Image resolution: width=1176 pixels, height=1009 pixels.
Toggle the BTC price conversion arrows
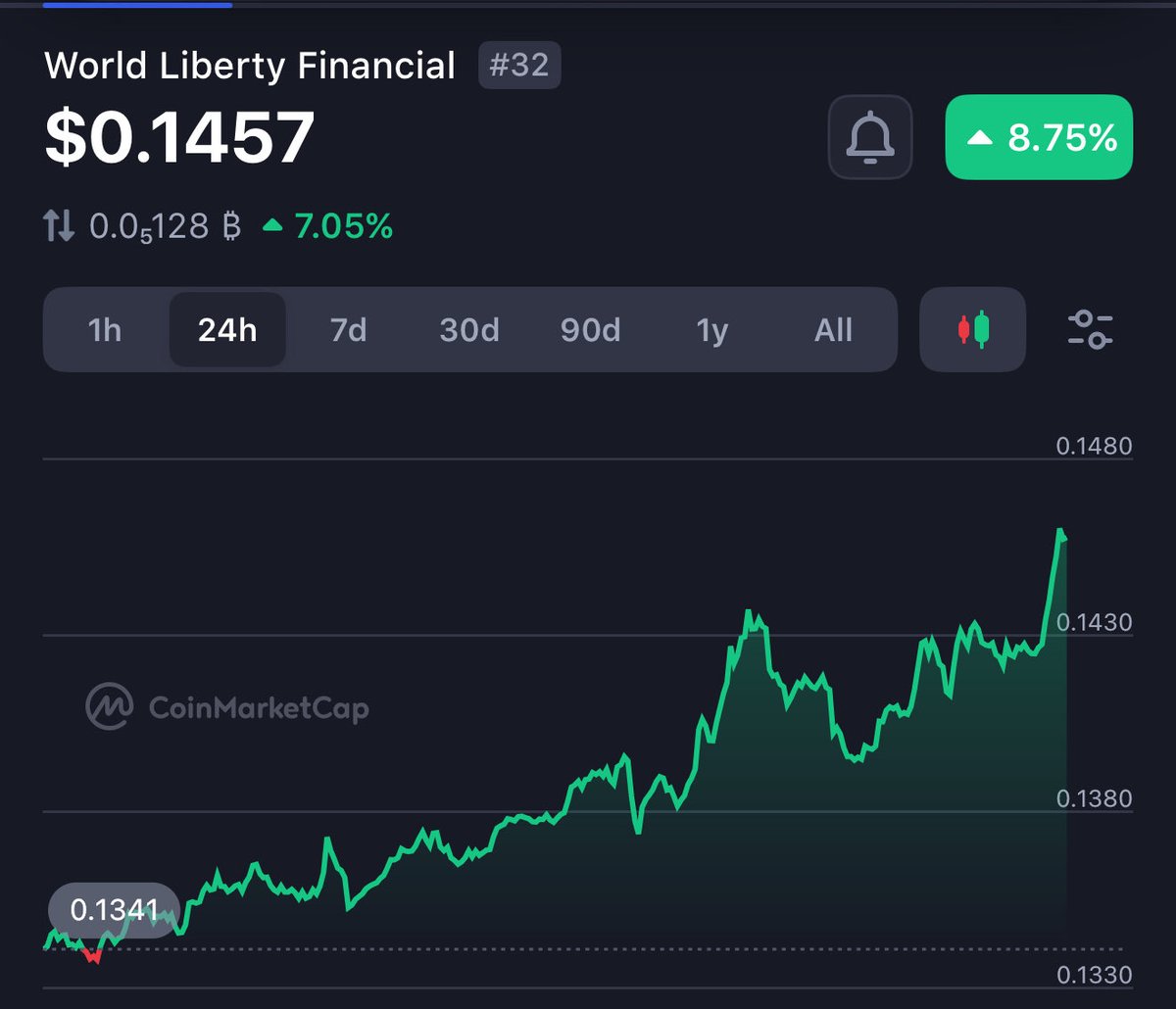[58, 227]
